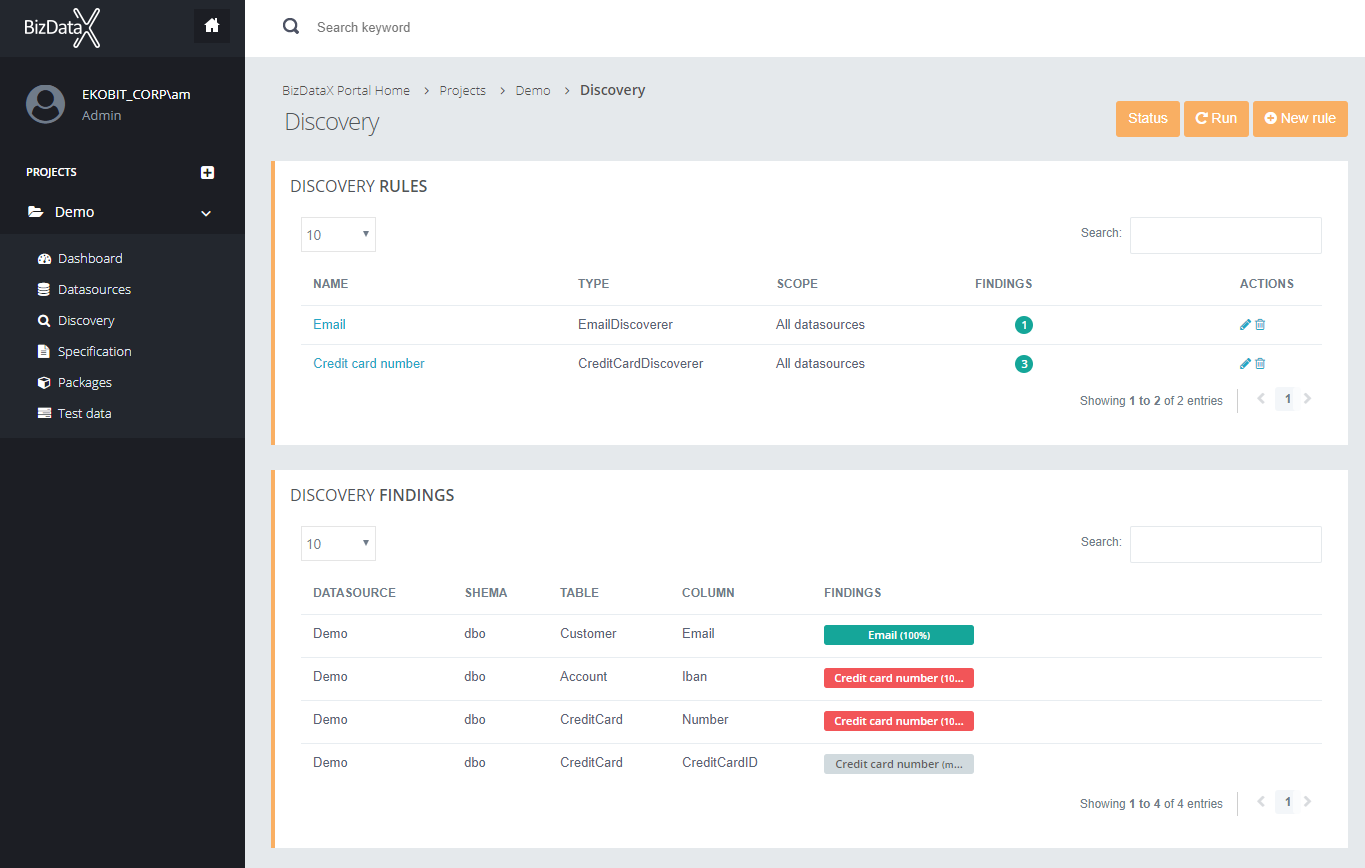Open page size dropdown in Discovery Rules
The height and width of the screenshot is (868, 1365).
338,235
